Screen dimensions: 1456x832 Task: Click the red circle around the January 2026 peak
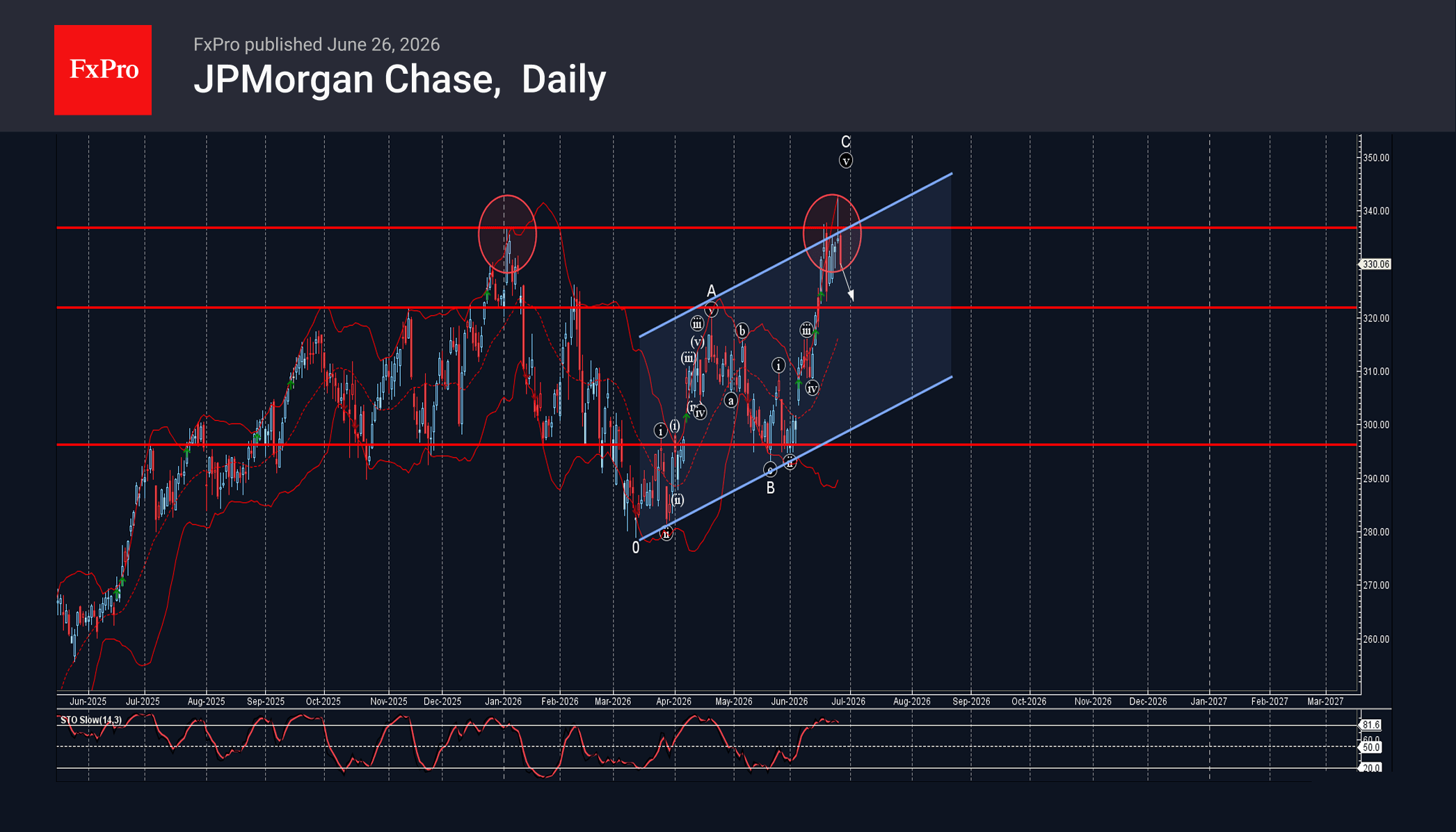[507, 234]
